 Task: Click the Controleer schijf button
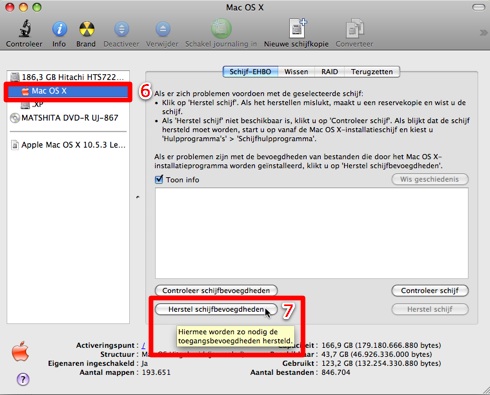tap(430, 290)
